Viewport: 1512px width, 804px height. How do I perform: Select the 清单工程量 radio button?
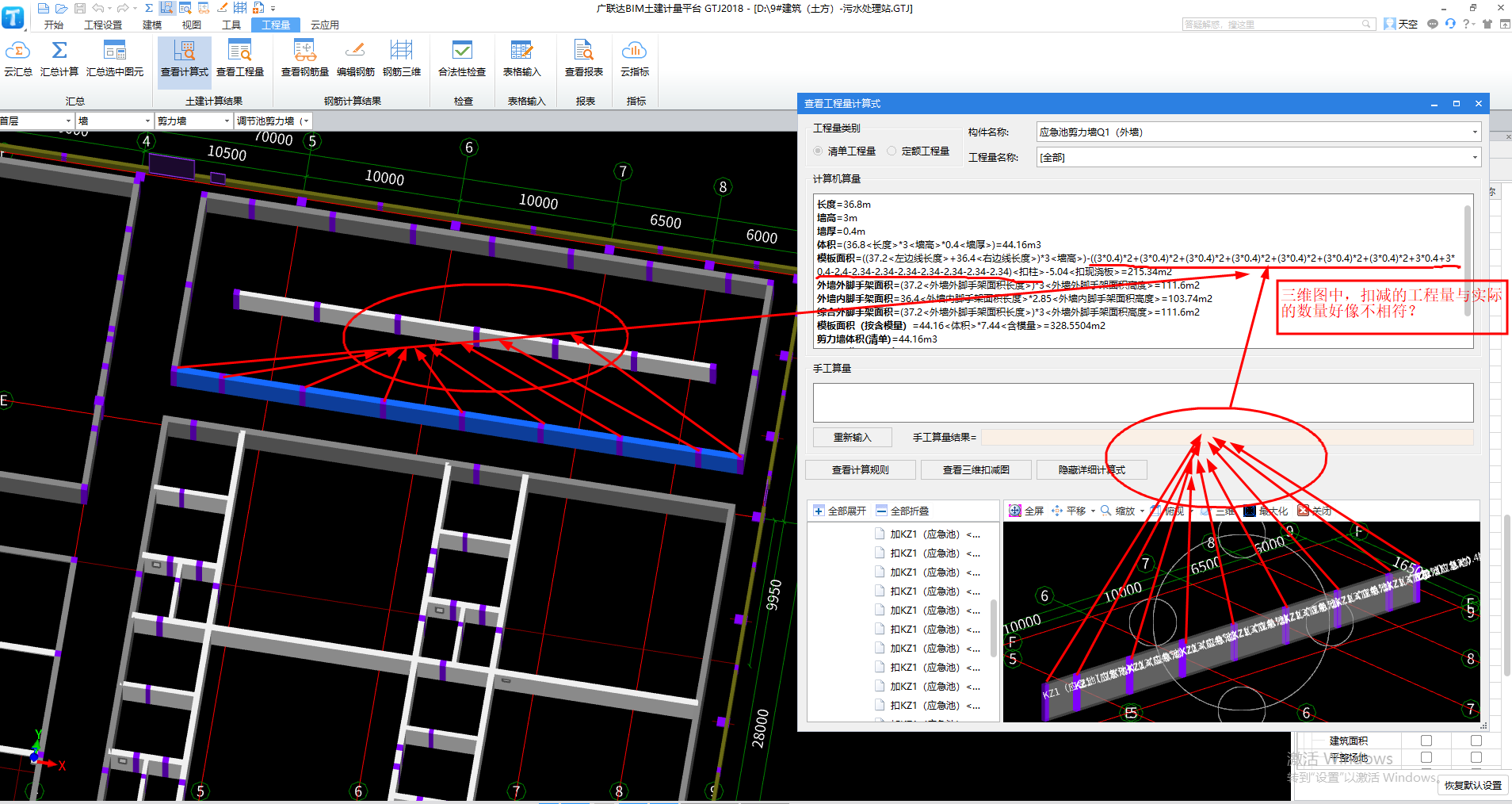click(819, 151)
